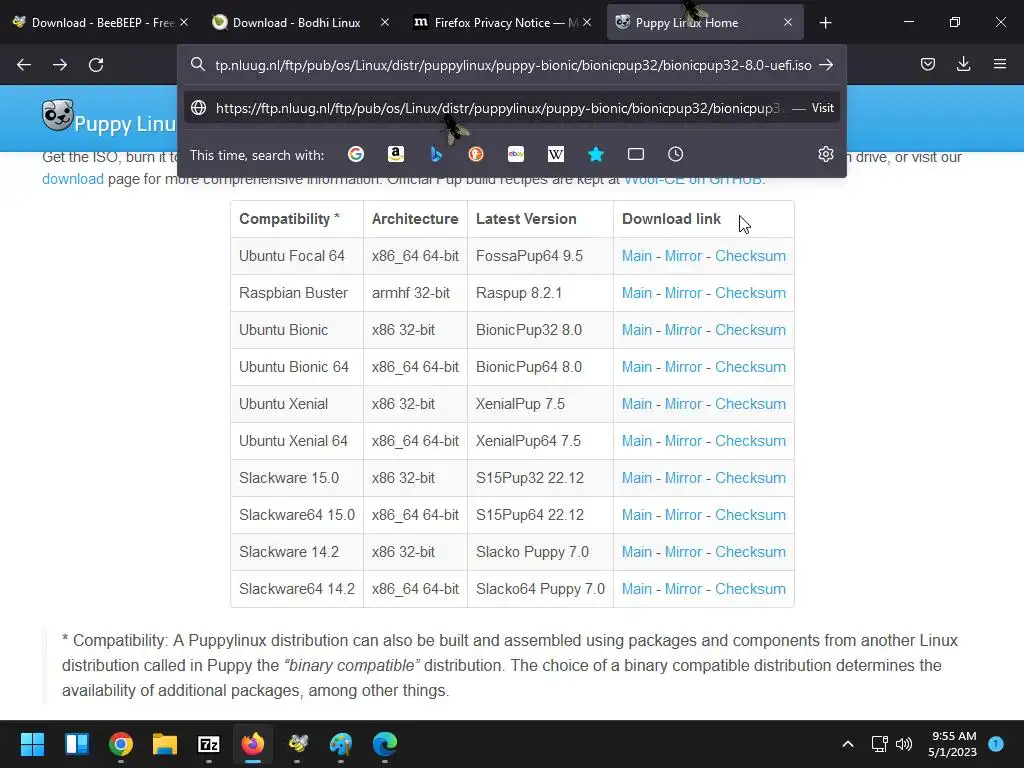Close the Puppy Linux Home tab
Screen dimensions: 1024x768
pyautogui.click(x=788, y=22)
